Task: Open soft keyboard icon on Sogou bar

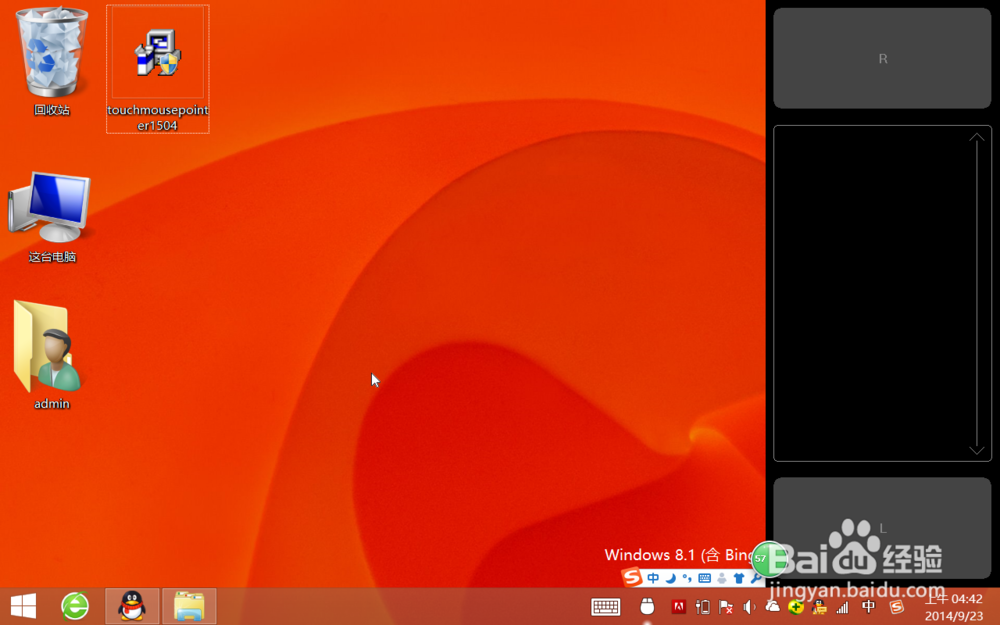Action: tap(705, 578)
